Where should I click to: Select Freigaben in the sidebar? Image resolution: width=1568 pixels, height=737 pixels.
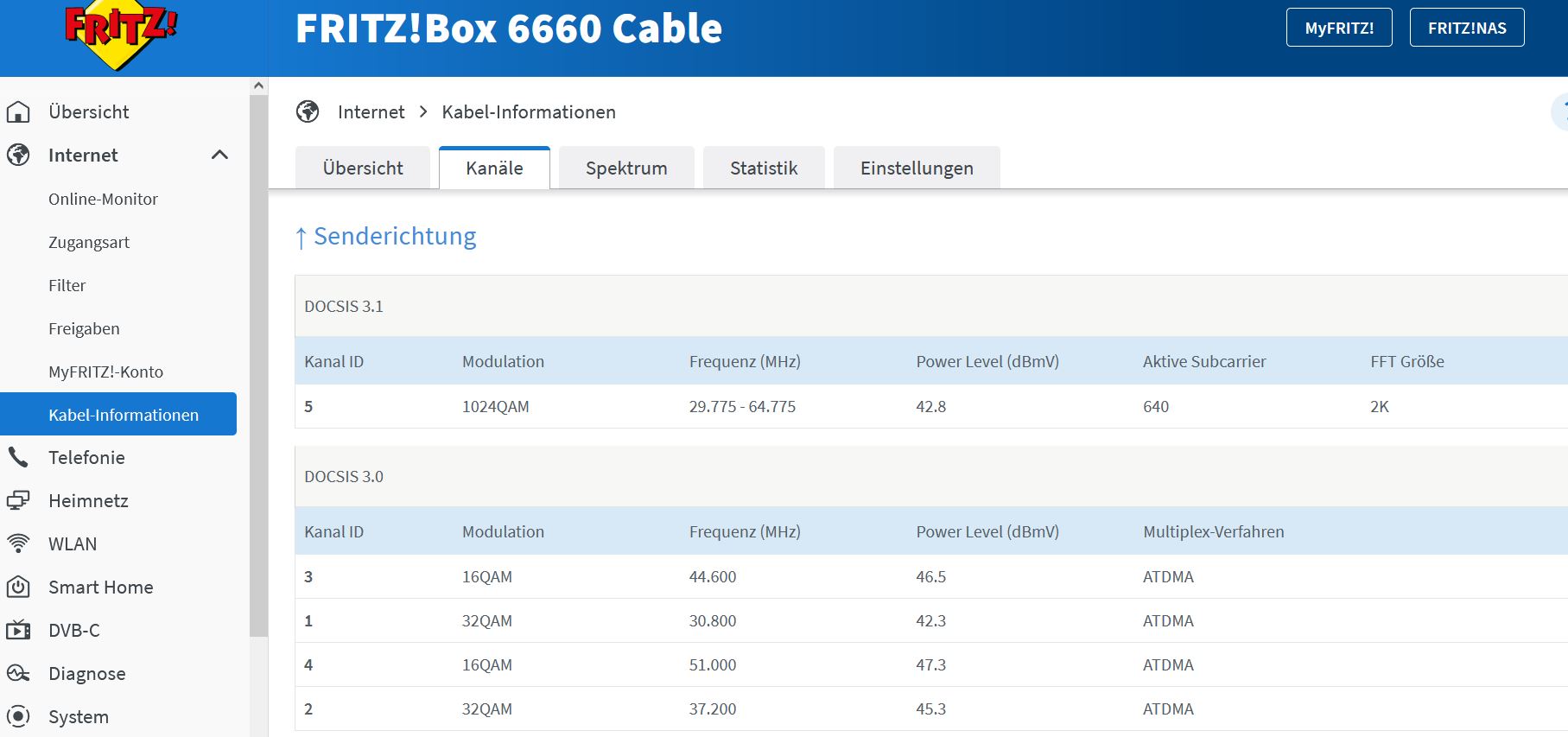pos(84,328)
